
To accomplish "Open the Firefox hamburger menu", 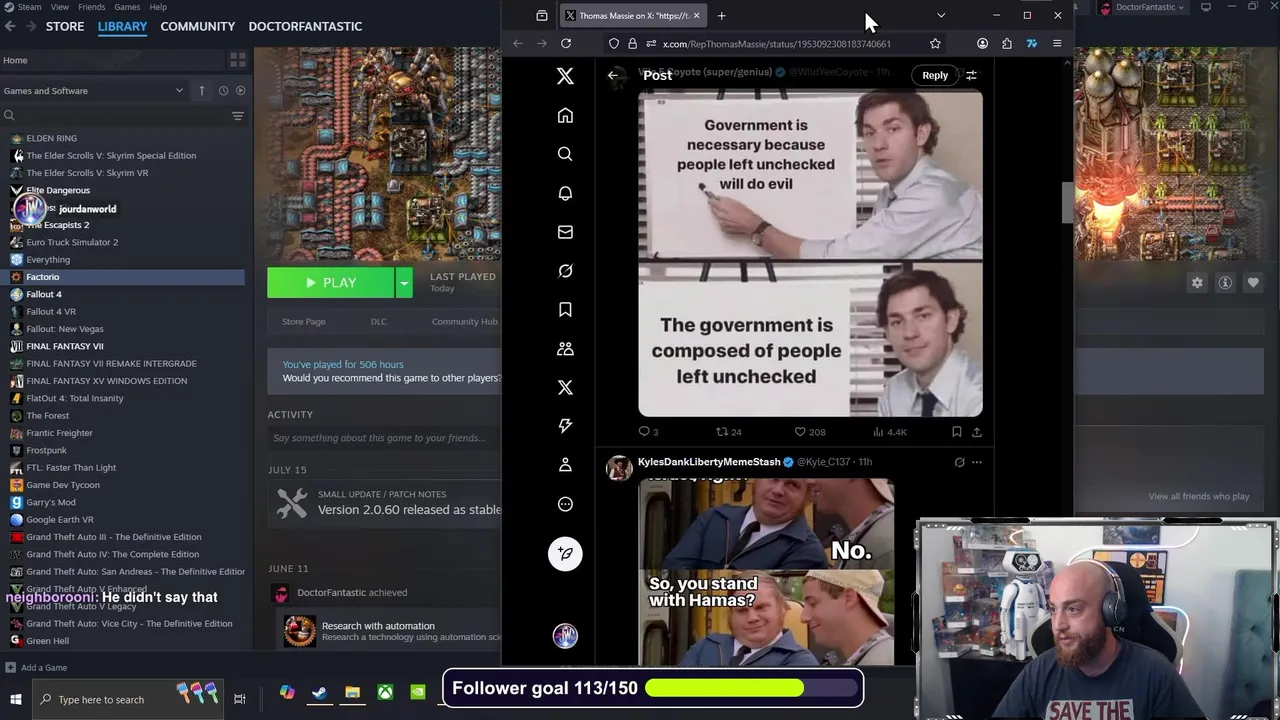I will click(1057, 43).
